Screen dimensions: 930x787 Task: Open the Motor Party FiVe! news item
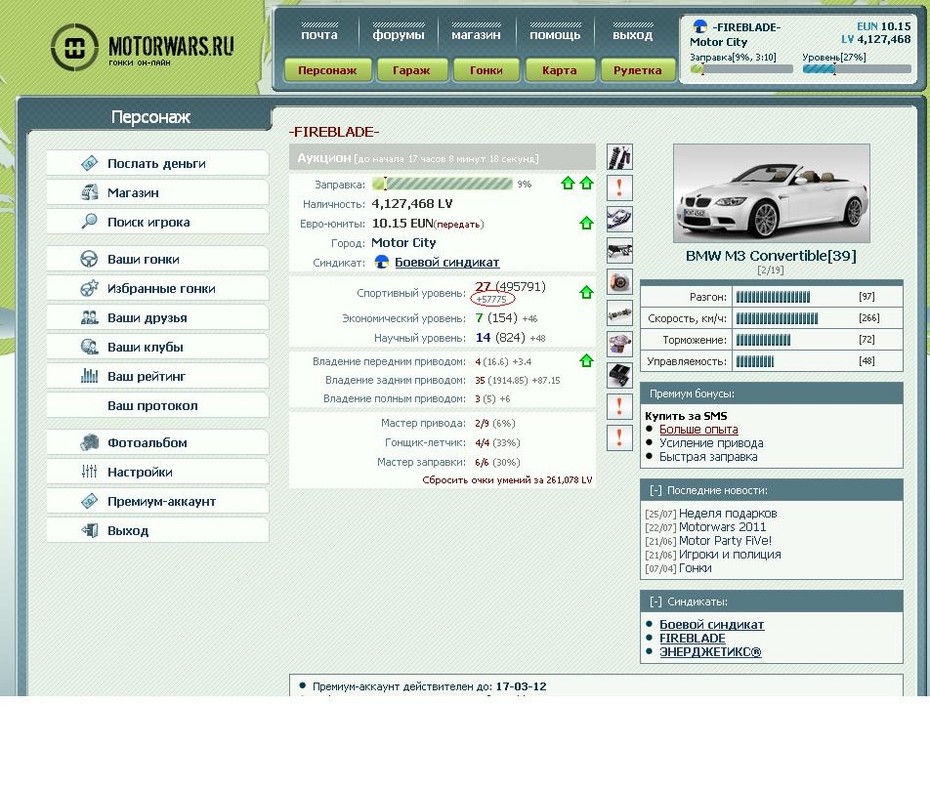click(x=725, y=540)
